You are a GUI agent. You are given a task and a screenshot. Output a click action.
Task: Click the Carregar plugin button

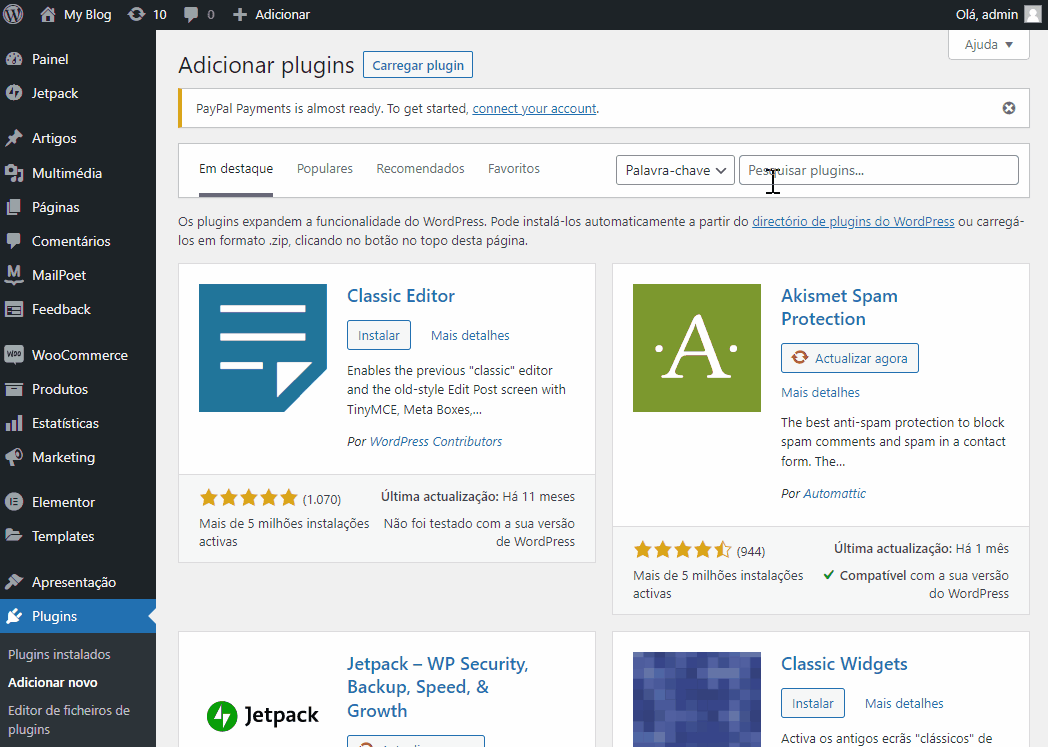point(418,65)
